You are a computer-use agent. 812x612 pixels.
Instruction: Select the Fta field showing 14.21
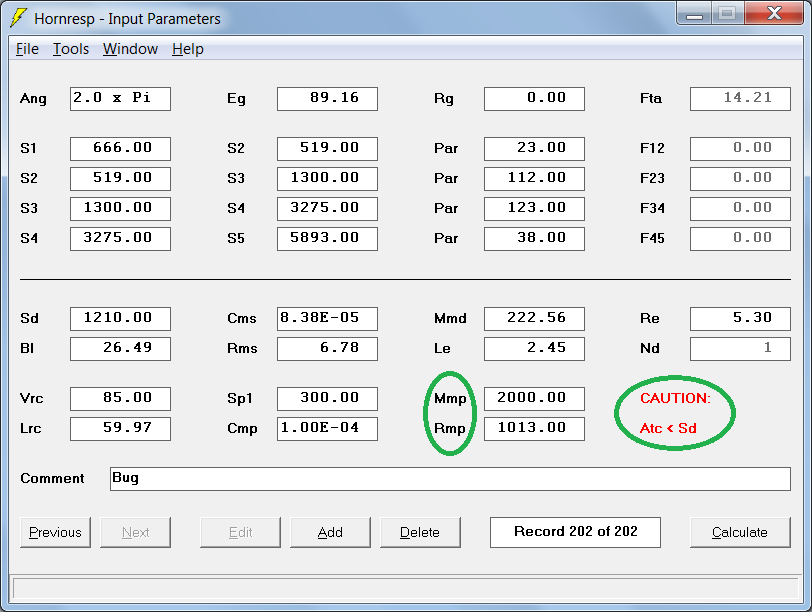pos(740,99)
